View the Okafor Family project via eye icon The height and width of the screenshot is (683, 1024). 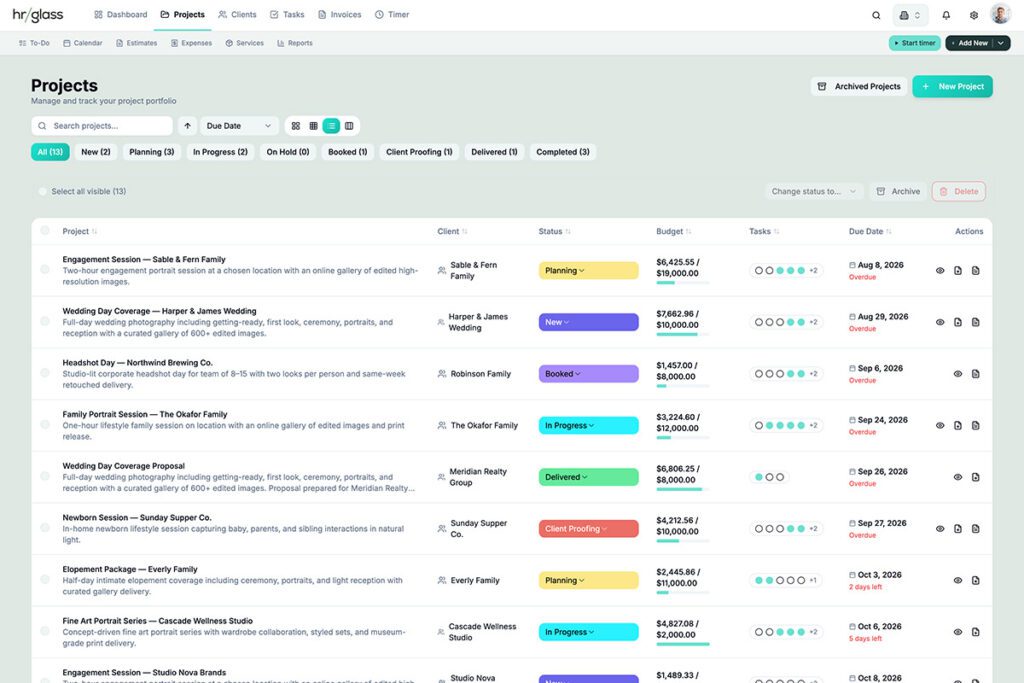click(940, 426)
